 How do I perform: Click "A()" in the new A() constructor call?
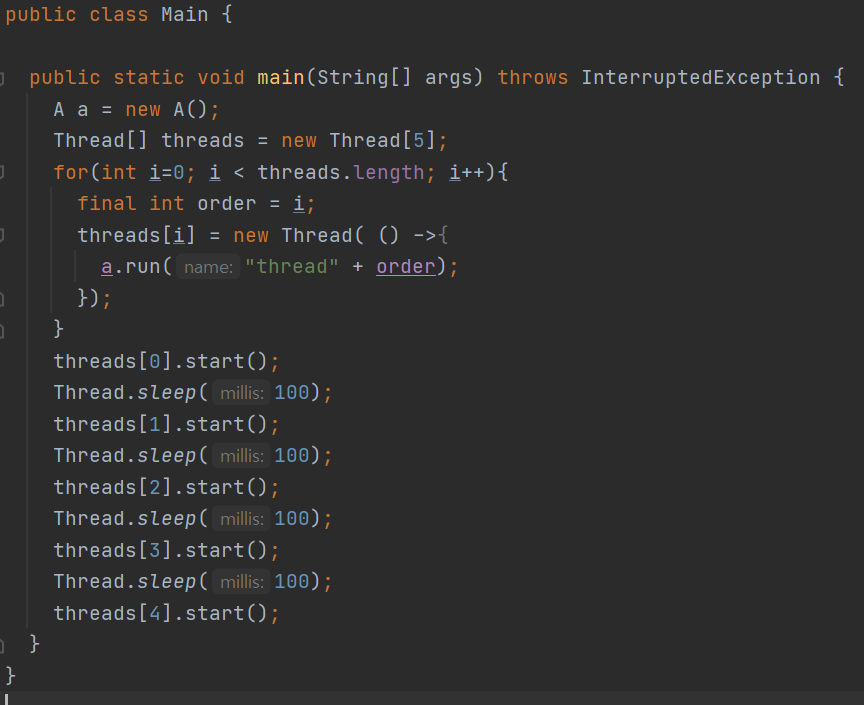[191, 109]
